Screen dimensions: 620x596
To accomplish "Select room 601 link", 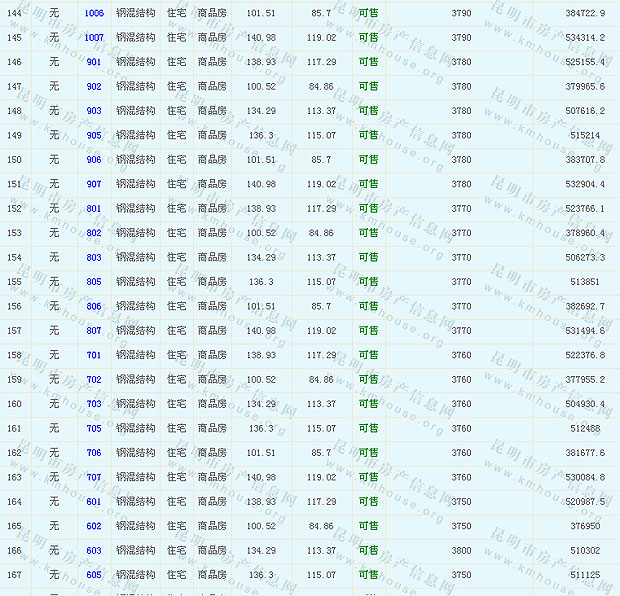I will tap(94, 502).
